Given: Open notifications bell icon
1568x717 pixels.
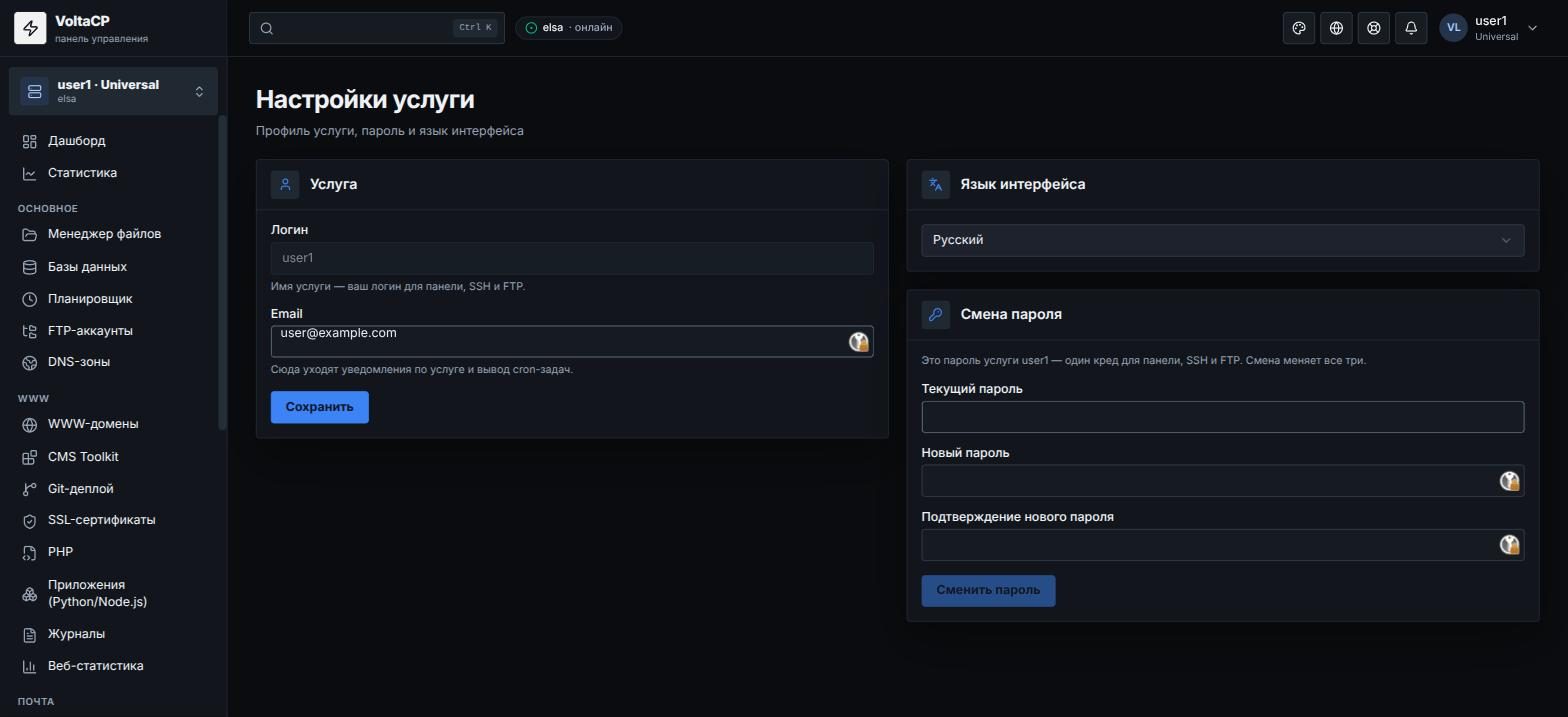Looking at the screenshot, I should 1411,28.
